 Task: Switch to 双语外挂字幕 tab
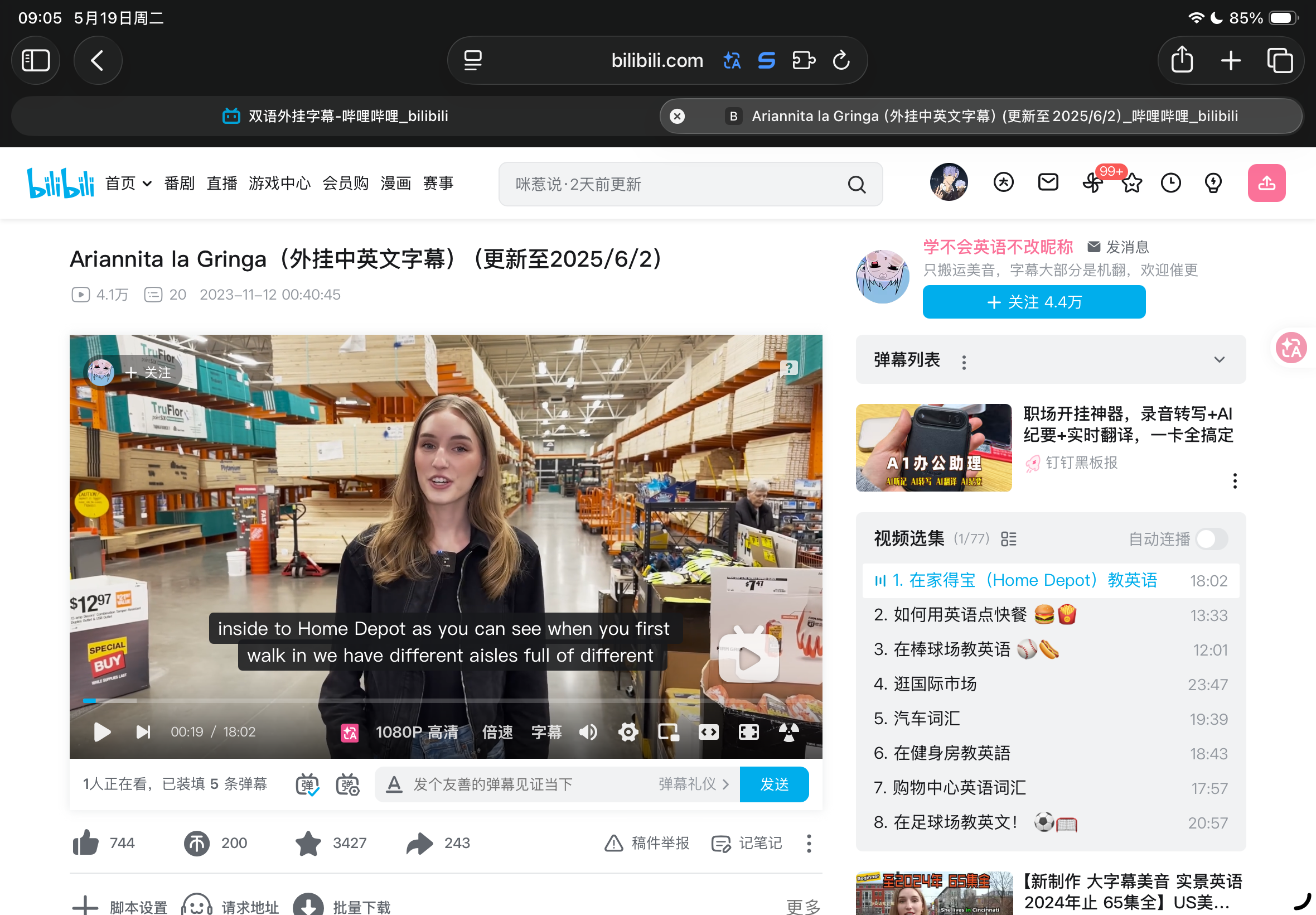335,117
